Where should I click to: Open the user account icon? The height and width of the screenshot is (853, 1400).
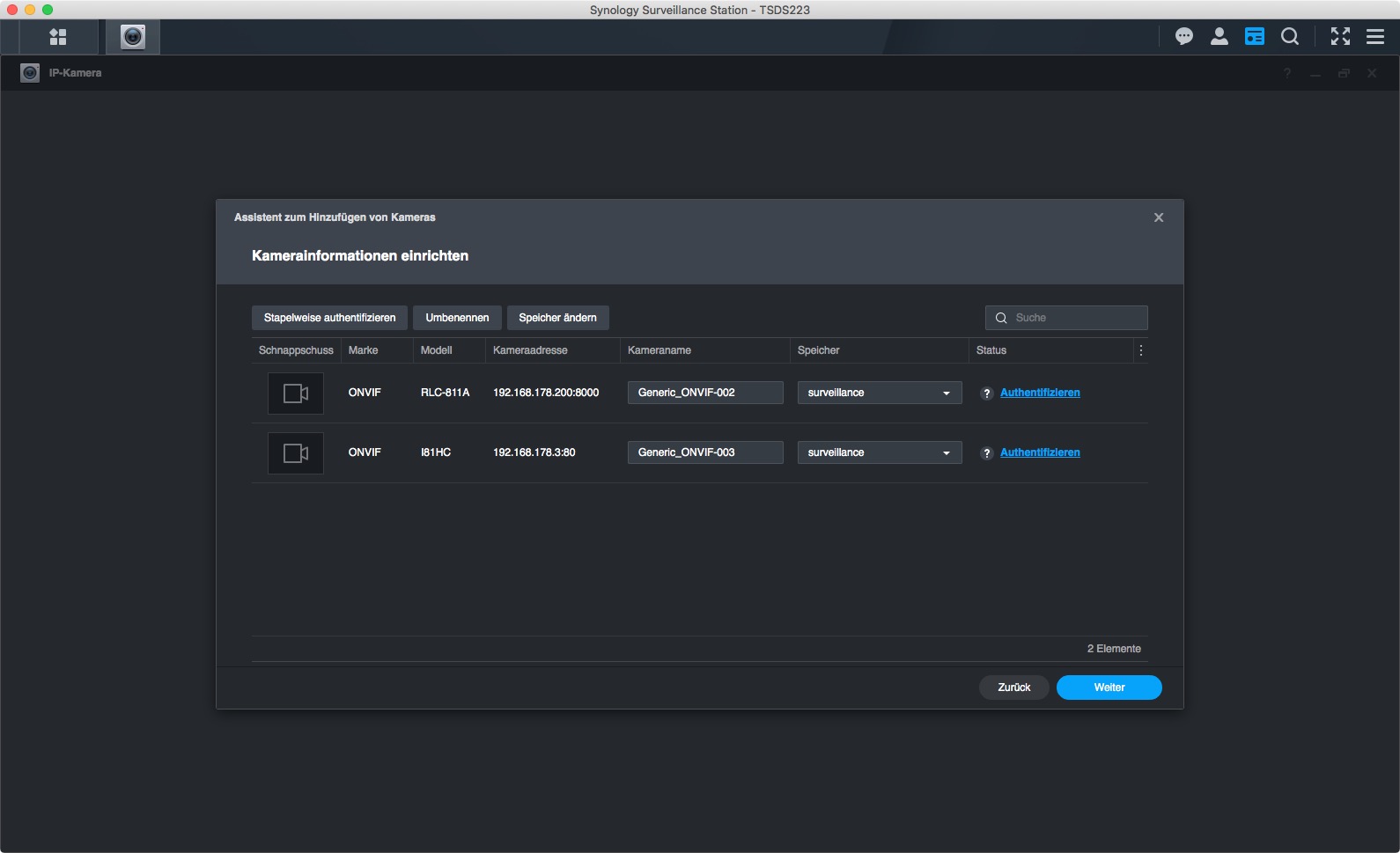click(x=1219, y=37)
